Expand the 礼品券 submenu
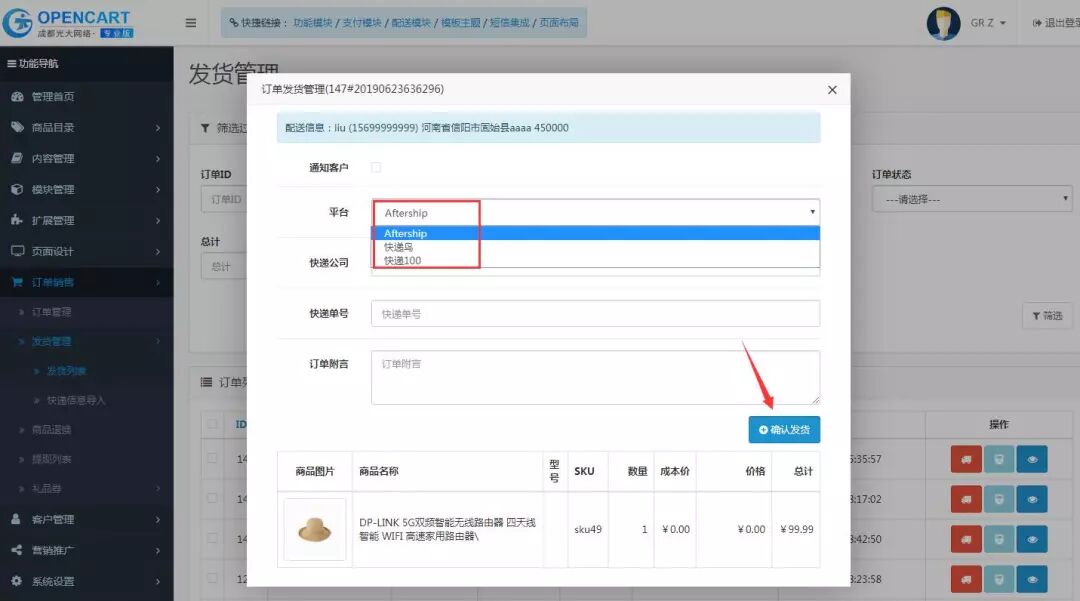 tap(87, 488)
